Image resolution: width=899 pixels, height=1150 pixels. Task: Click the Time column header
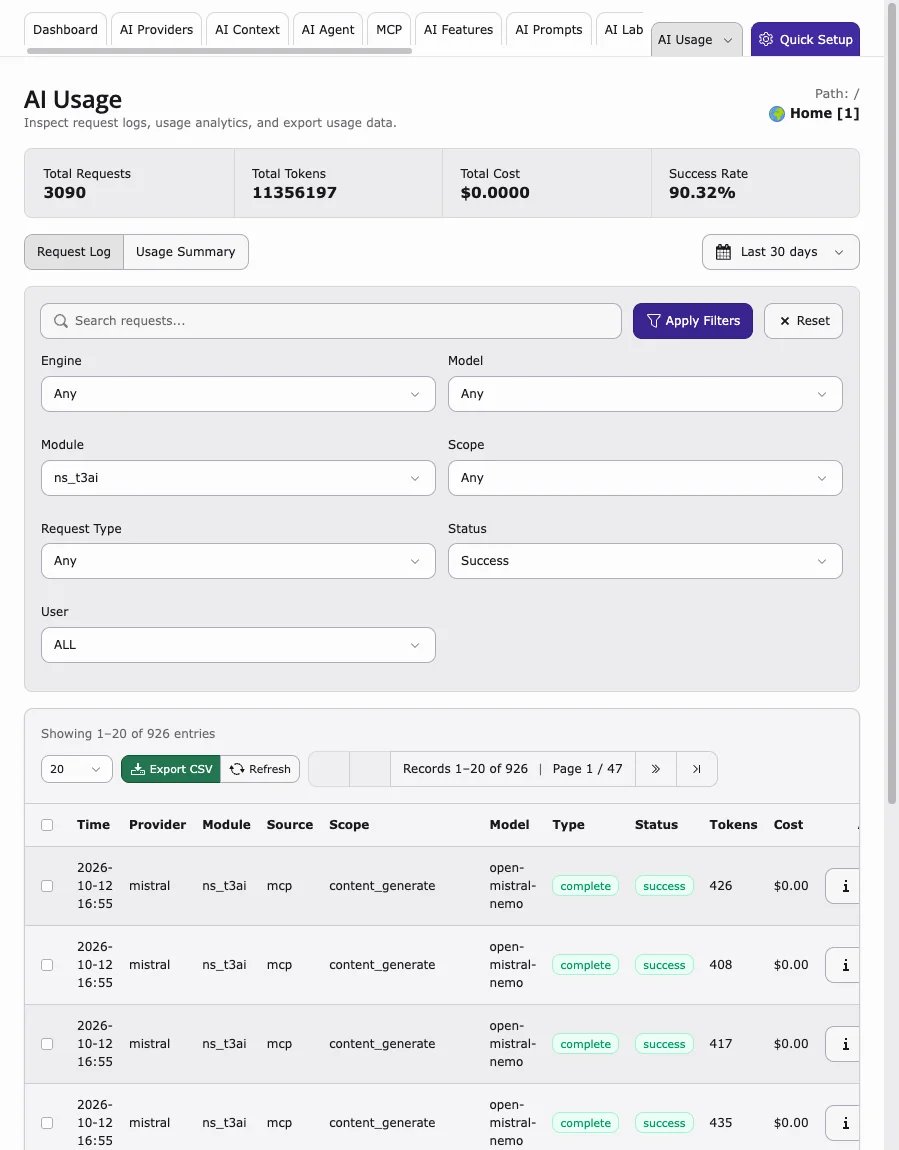(x=93, y=825)
